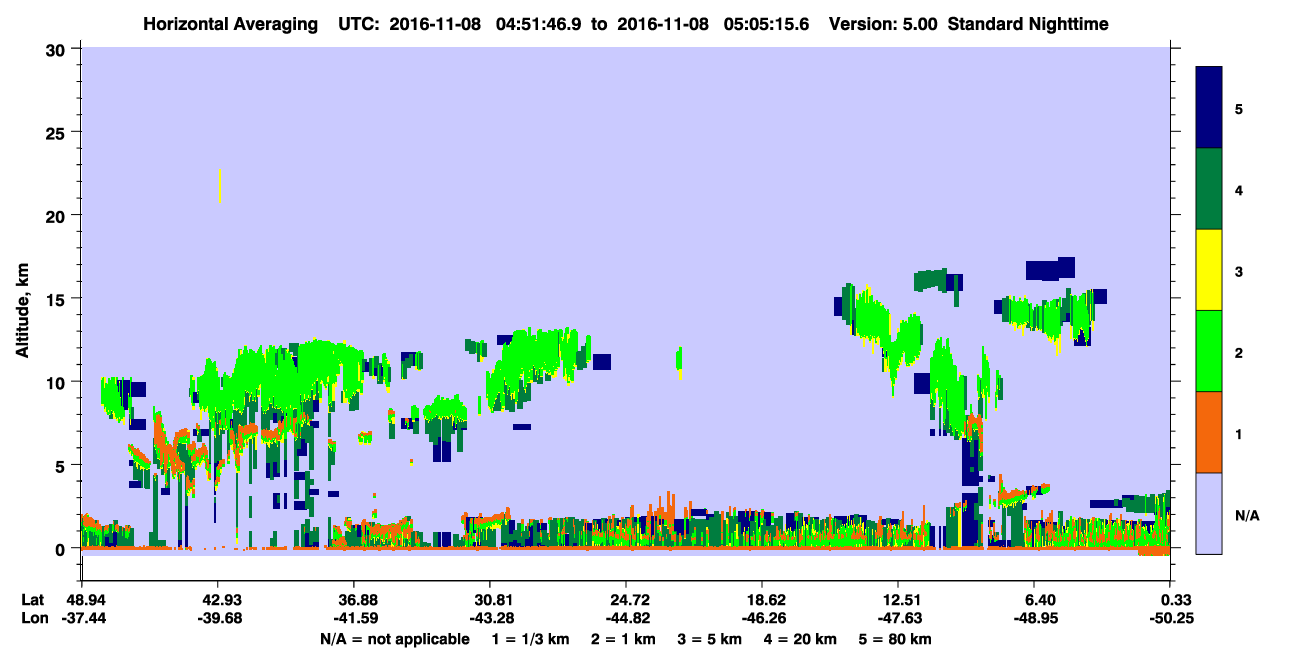
Task: Click the thin yellow streak near 22 km altitude
Action: (x=220, y=186)
